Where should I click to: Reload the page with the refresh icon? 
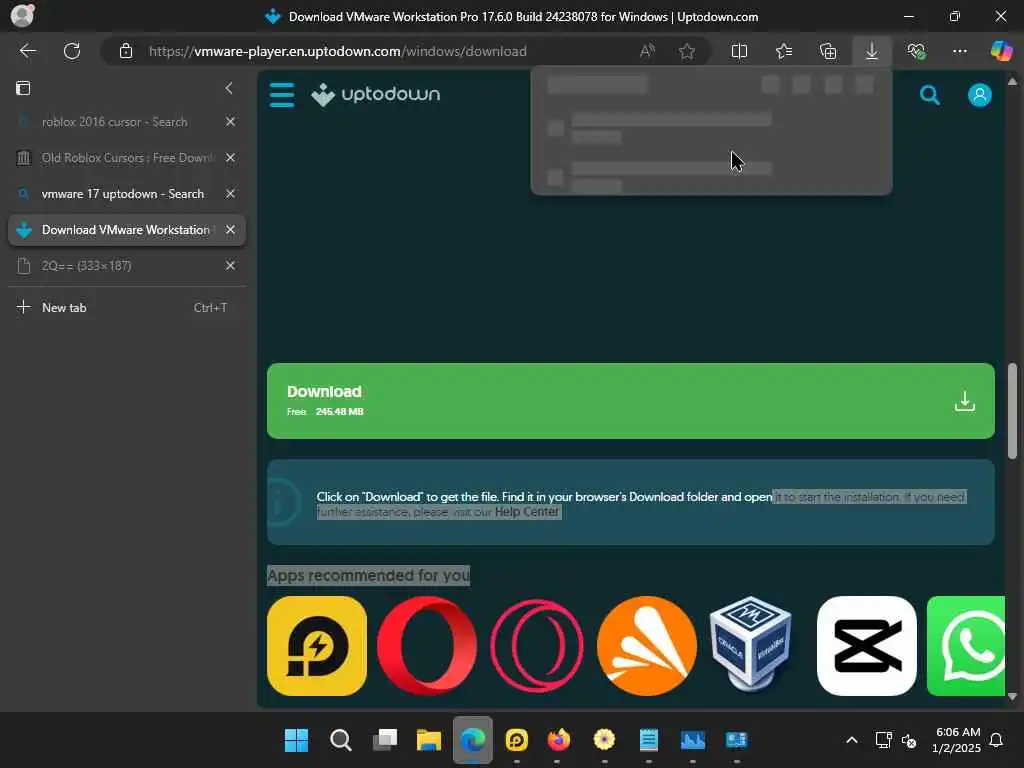72,51
